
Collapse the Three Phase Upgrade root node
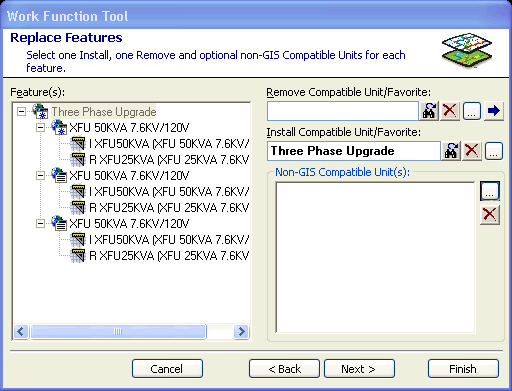click(21, 111)
